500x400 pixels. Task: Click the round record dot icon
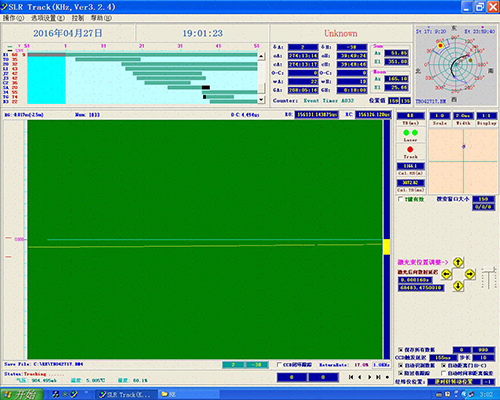point(387,377)
